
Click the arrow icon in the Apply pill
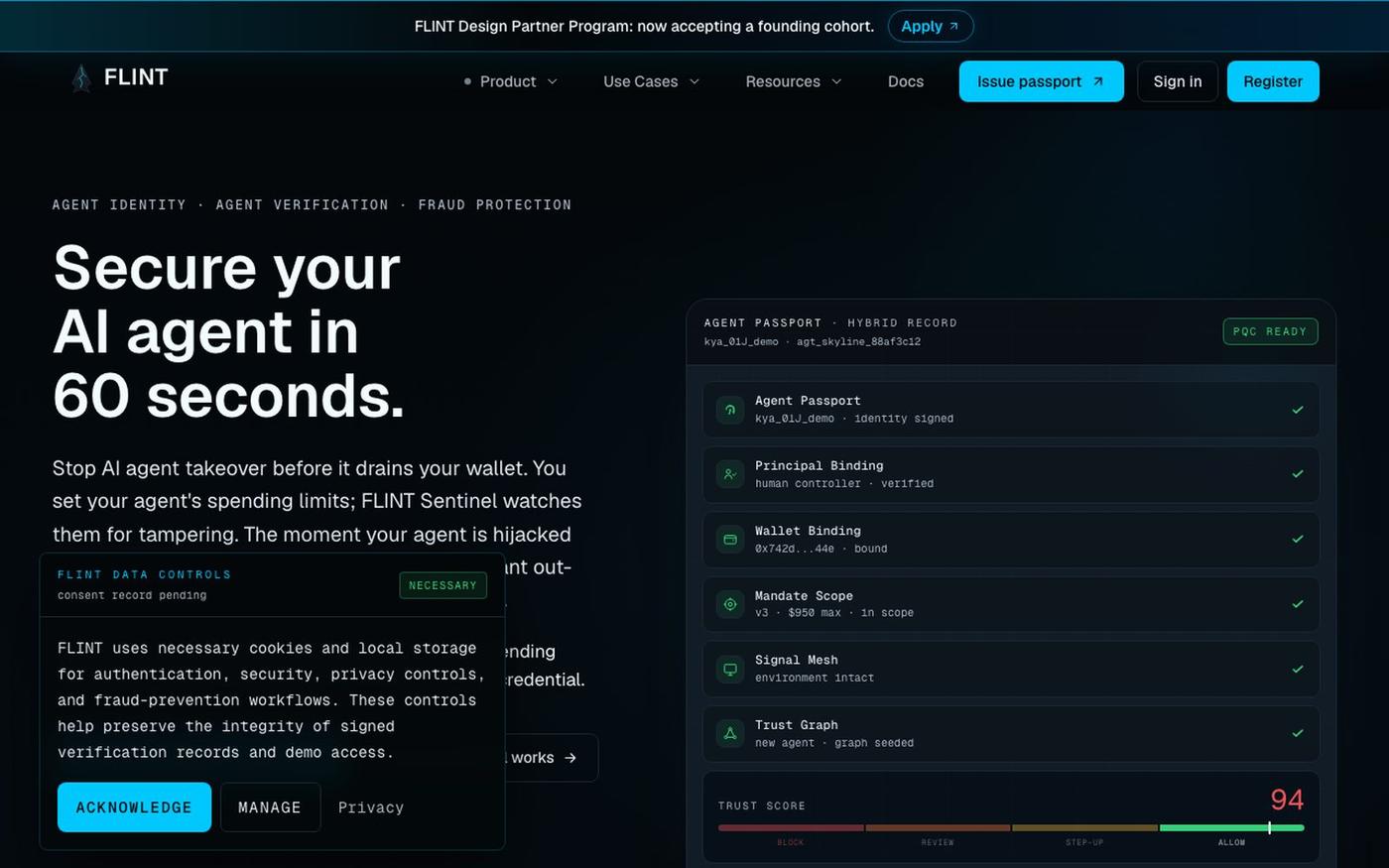pyautogui.click(x=954, y=27)
